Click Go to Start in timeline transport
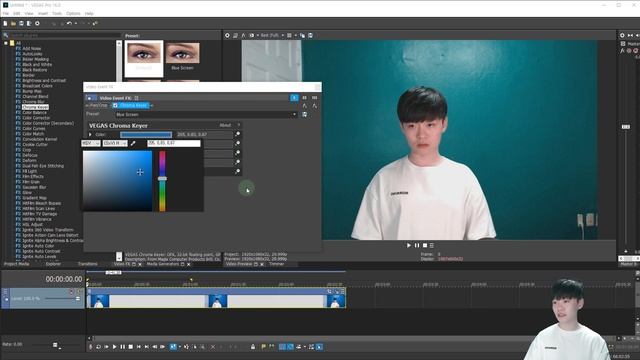The height and width of the screenshot is (360, 640). [139, 347]
